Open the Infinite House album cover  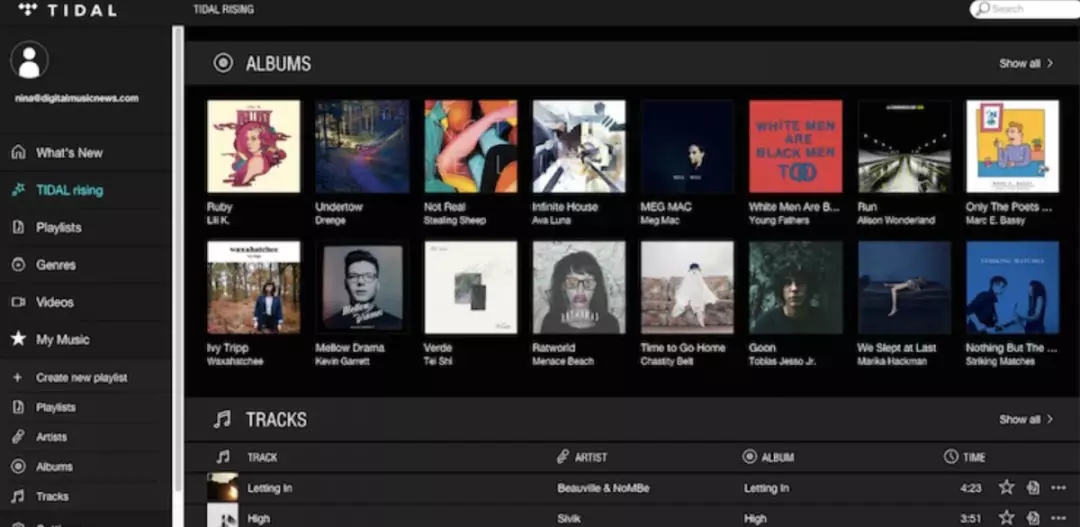pos(579,146)
